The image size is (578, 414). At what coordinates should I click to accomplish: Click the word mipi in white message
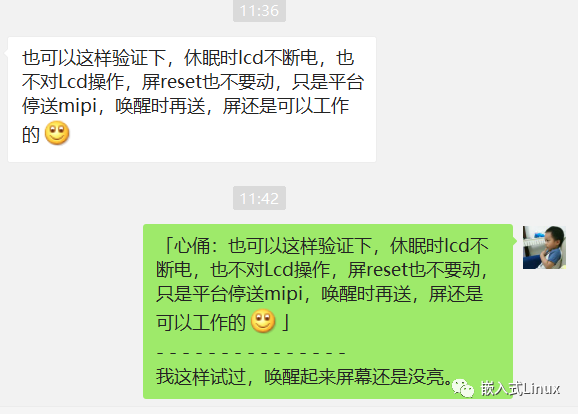pyautogui.click(x=77, y=107)
